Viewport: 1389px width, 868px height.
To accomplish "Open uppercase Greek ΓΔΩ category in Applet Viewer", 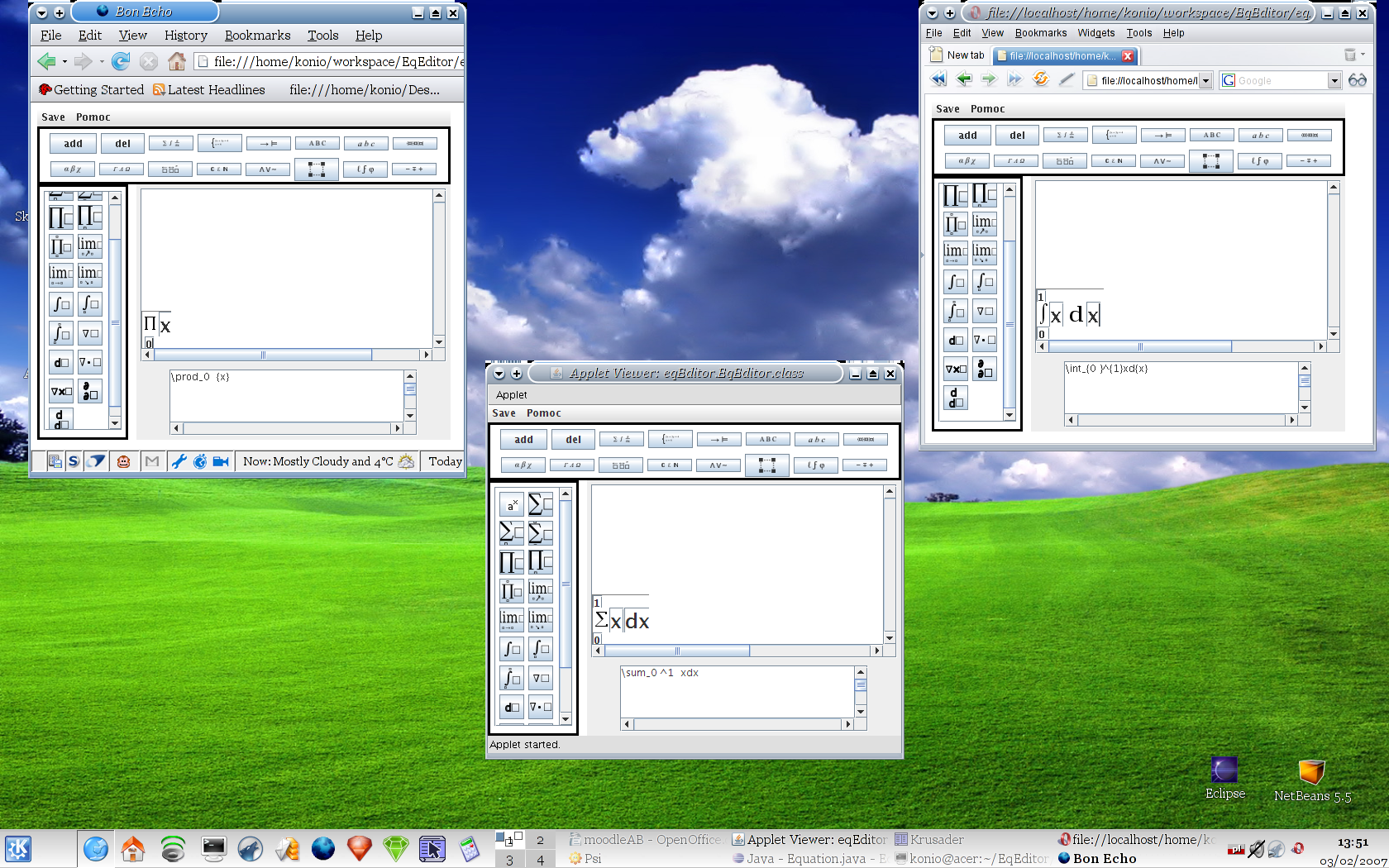I will point(572,465).
